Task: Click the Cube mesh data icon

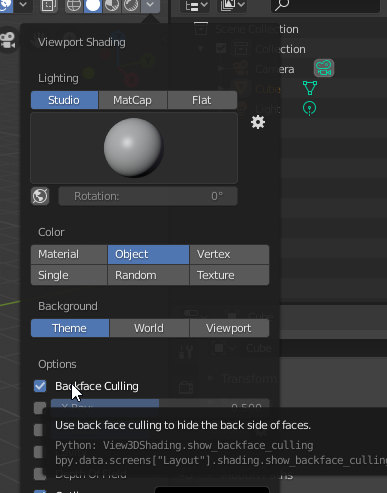Action: pyautogui.click(x=310, y=88)
